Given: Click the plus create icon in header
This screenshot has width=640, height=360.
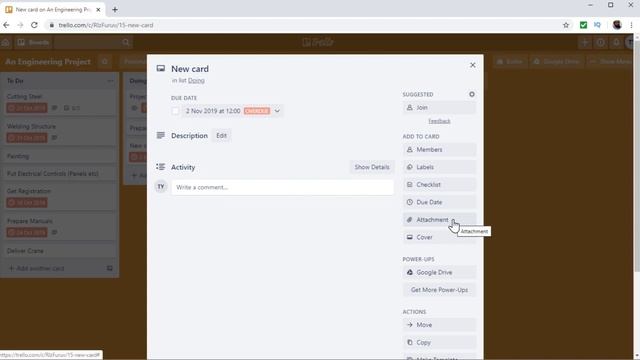Looking at the screenshot, I should click(x=584, y=42).
